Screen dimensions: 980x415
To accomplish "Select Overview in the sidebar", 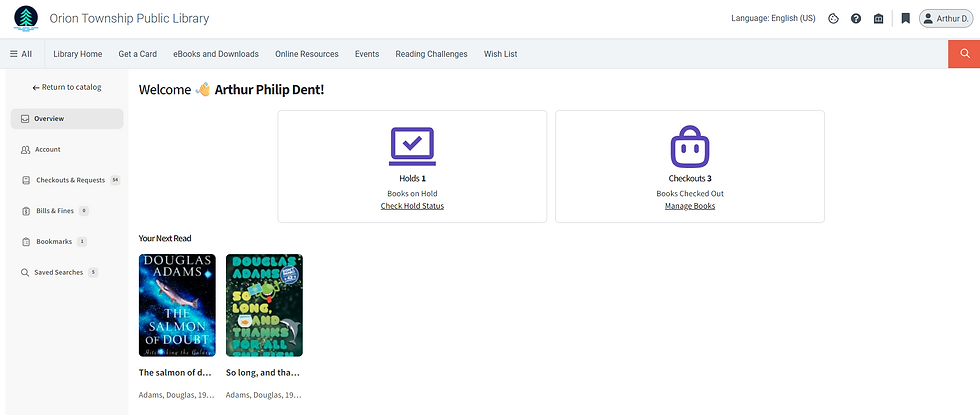I will (x=67, y=119).
